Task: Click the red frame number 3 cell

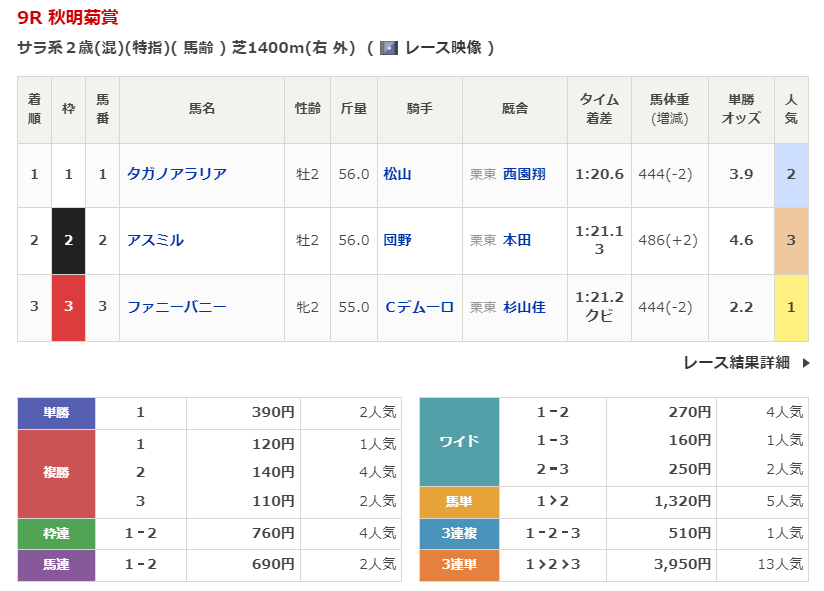Action: point(69,307)
